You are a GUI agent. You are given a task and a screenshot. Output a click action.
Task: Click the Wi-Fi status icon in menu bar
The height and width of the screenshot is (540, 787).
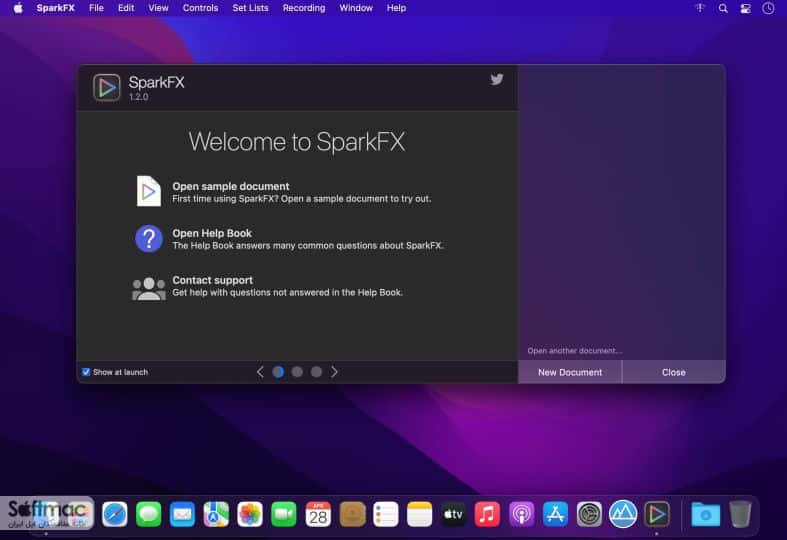[x=700, y=8]
